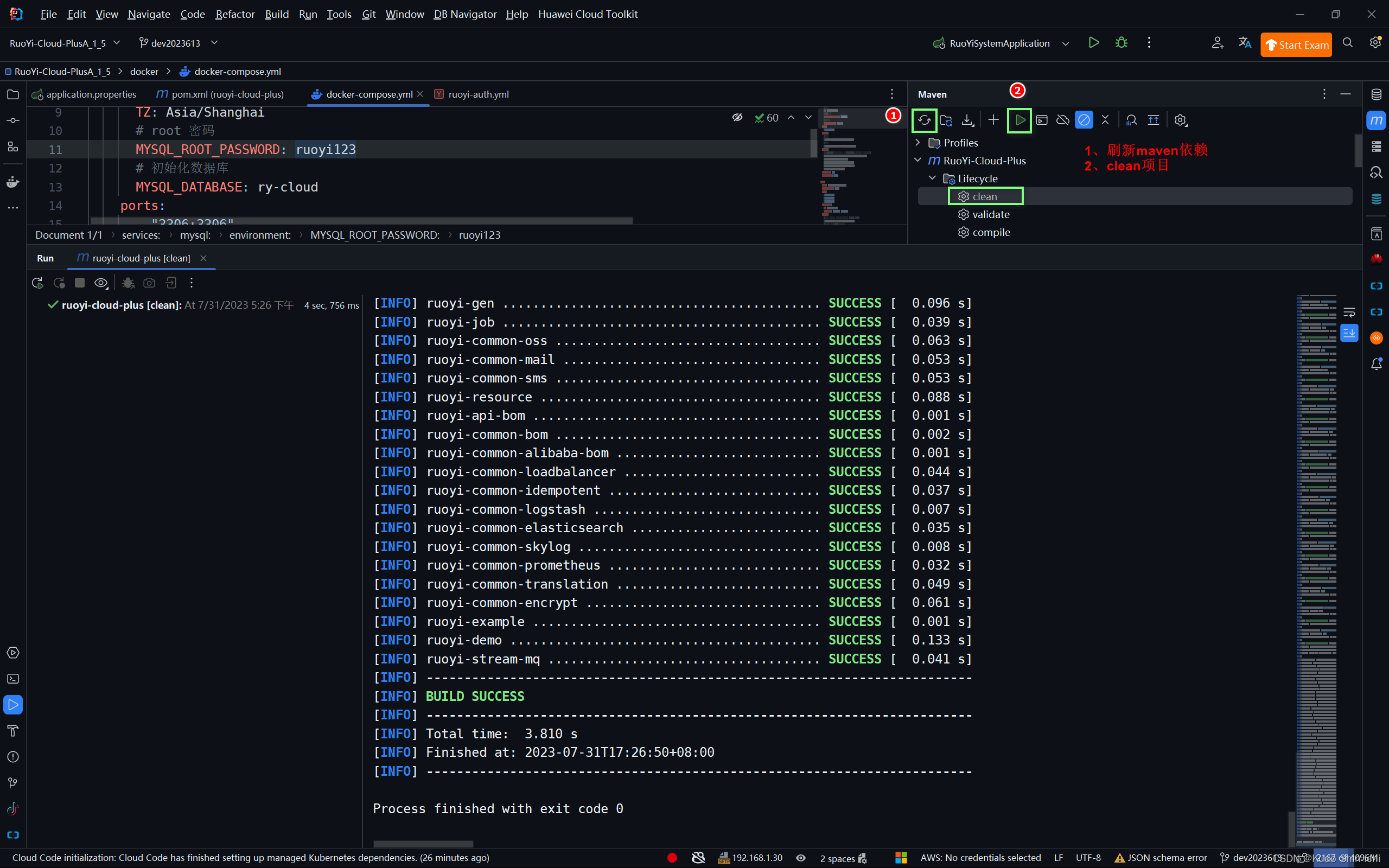Jump to next highlighted problem arrow
Image resolution: width=1389 pixels, height=868 pixels.
click(808, 118)
